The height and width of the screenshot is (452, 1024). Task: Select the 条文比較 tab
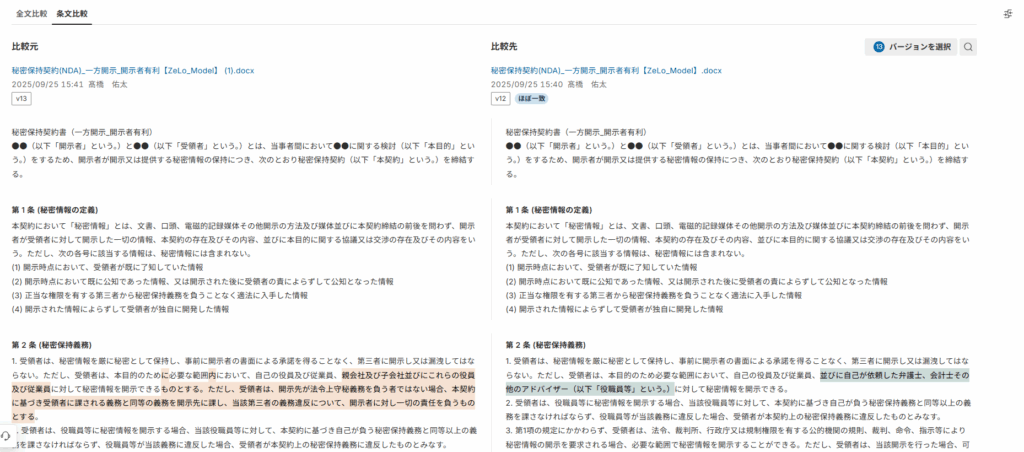(x=72, y=14)
